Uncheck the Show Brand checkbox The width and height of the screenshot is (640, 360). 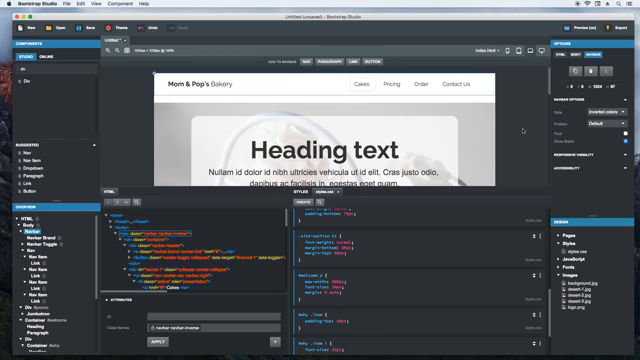coord(625,141)
